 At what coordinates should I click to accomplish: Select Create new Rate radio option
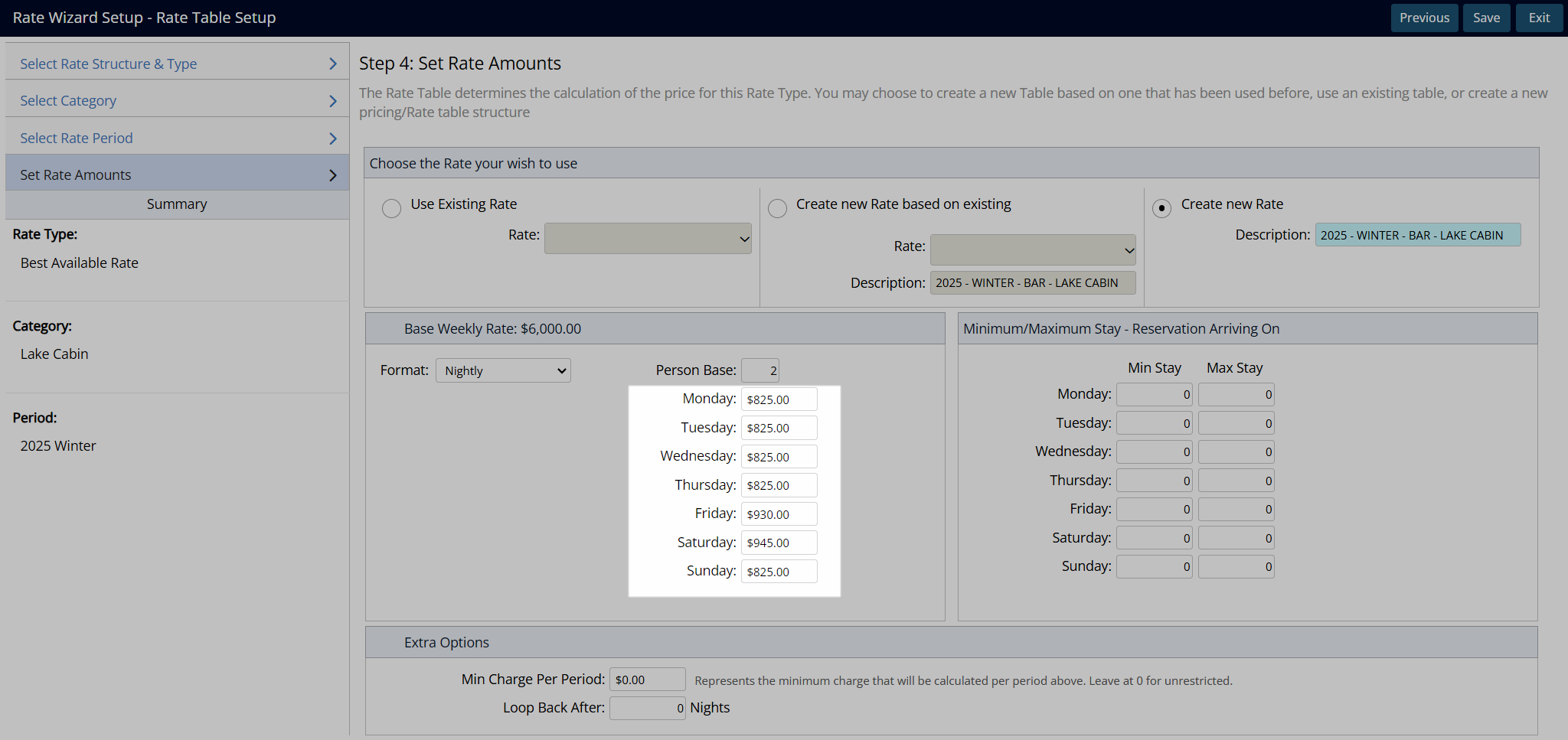click(1161, 208)
